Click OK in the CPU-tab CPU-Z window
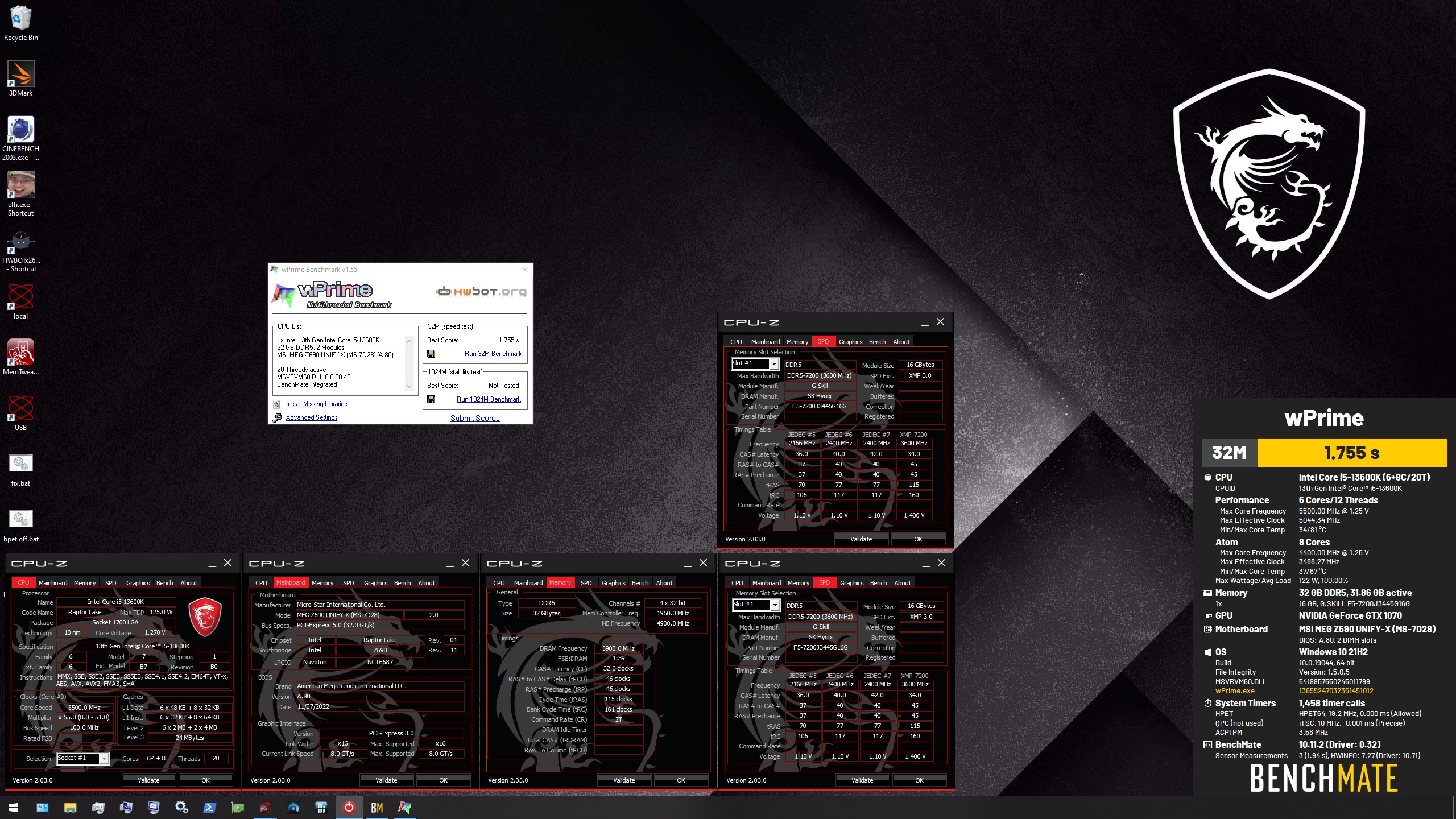Screen dimensions: 1456x819 point(205,780)
